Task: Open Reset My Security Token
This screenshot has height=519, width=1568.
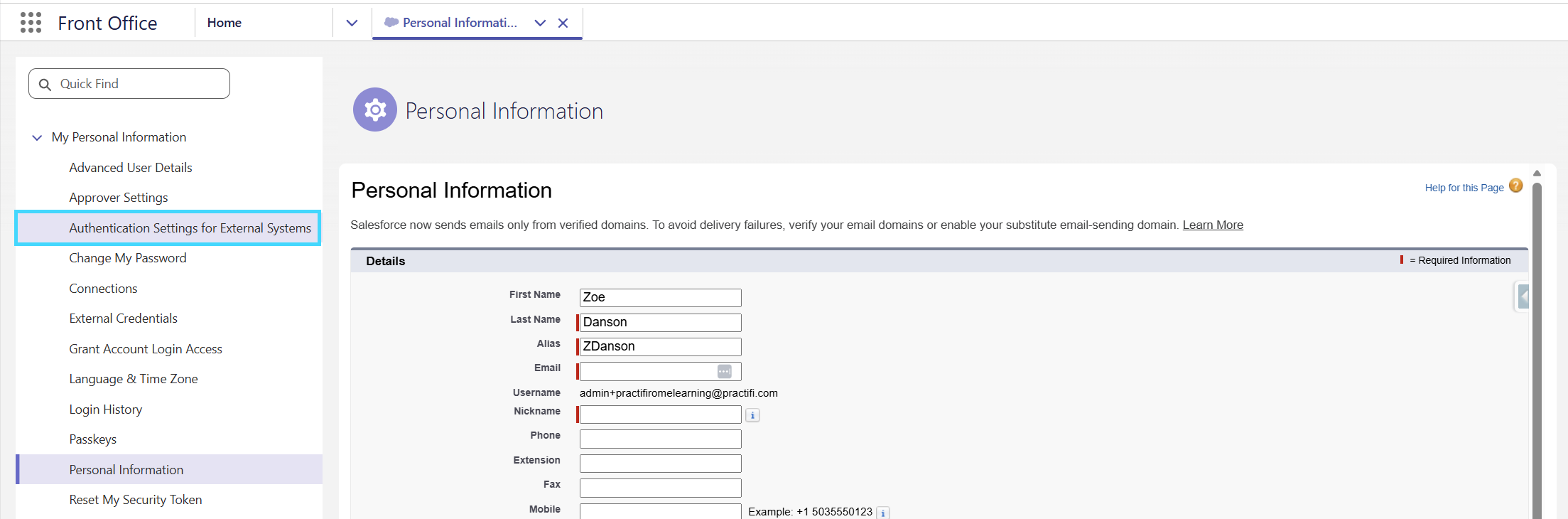Action: 136,500
